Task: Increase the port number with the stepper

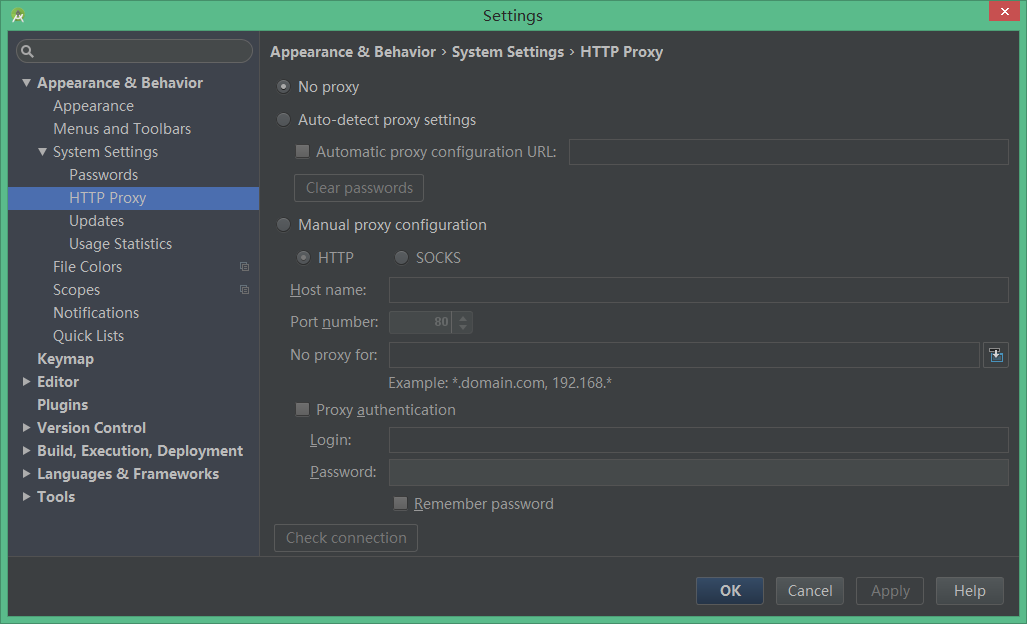Action: coord(462,317)
